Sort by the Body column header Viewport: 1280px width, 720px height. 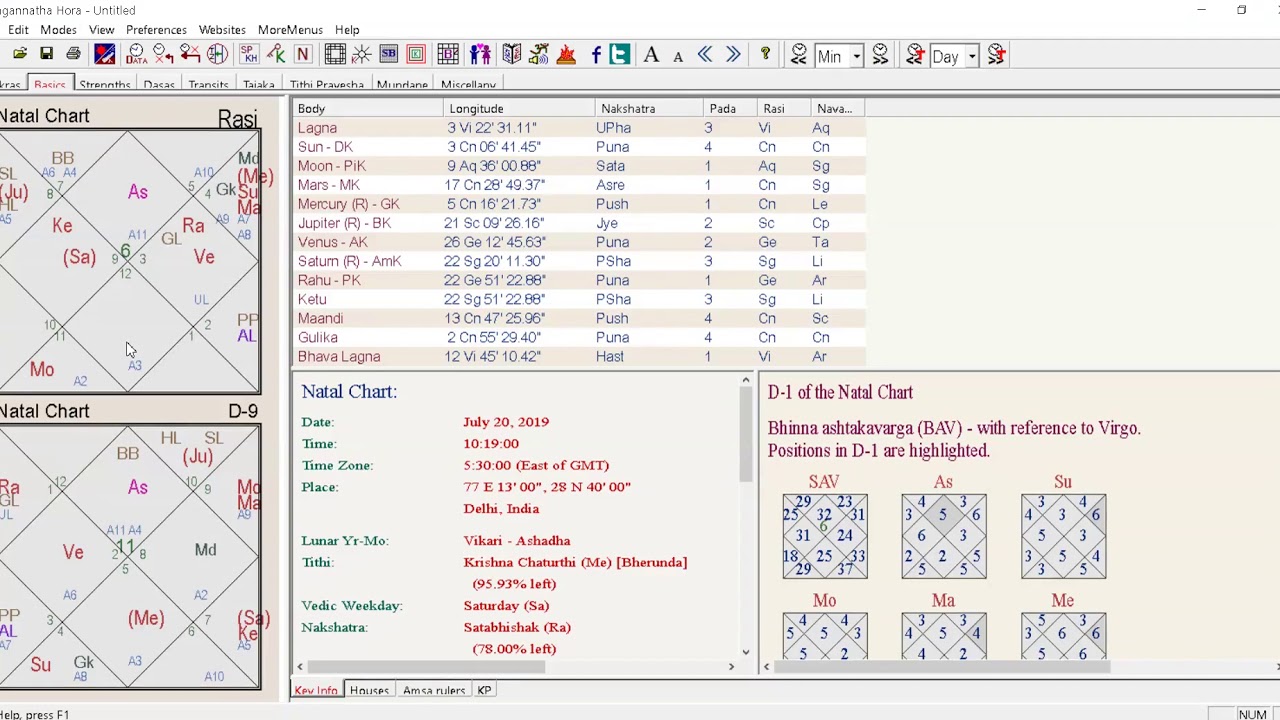368,108
